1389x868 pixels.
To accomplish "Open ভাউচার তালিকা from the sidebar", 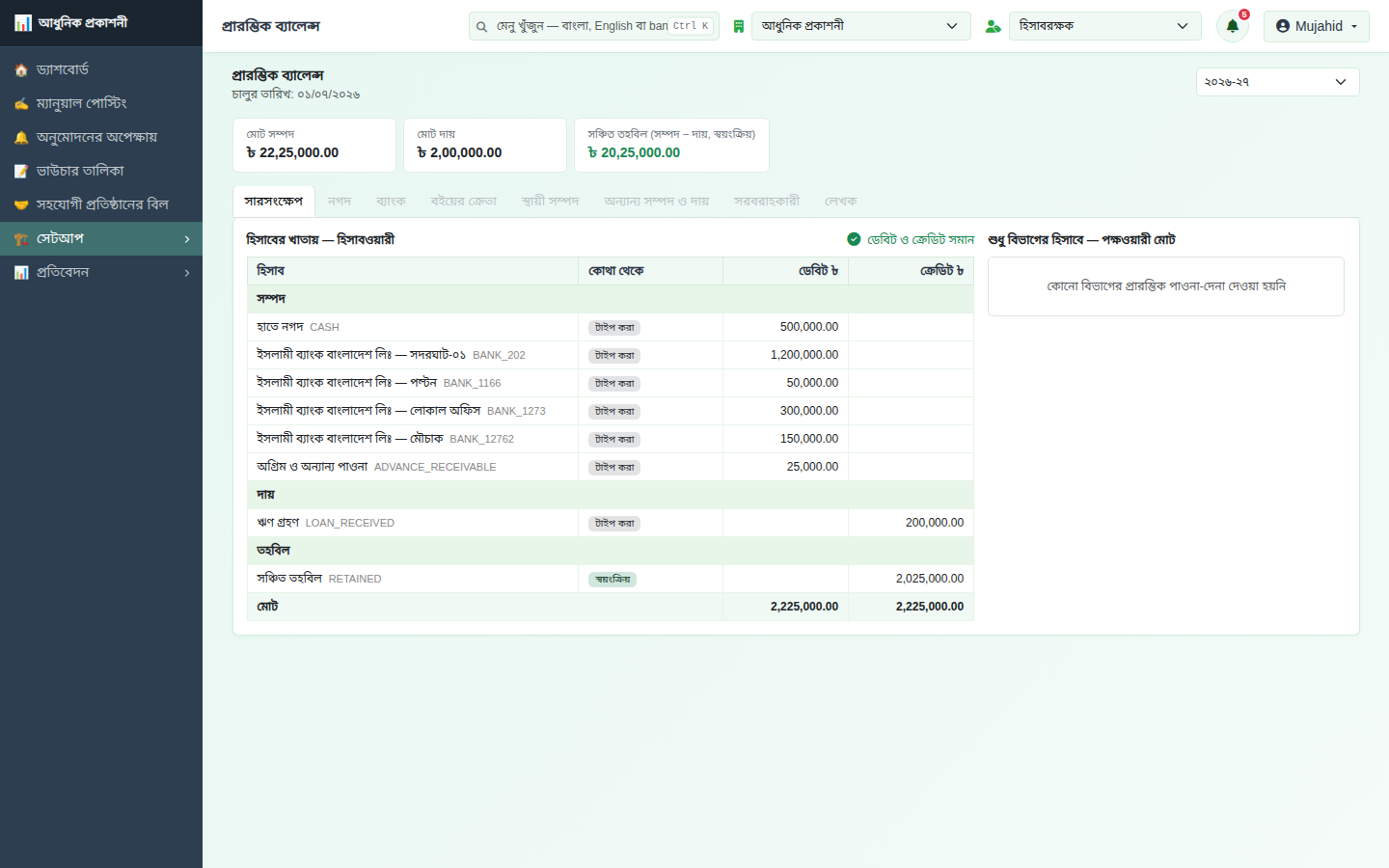I will (101, 171).
